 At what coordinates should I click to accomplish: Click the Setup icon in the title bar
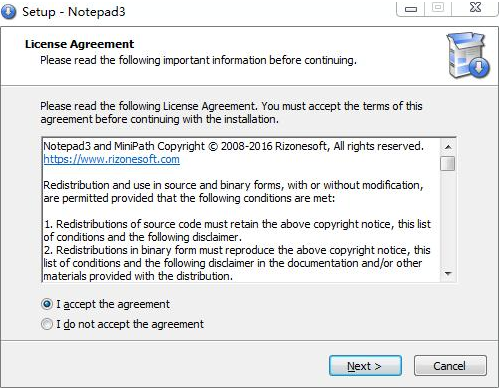(8, 12)
